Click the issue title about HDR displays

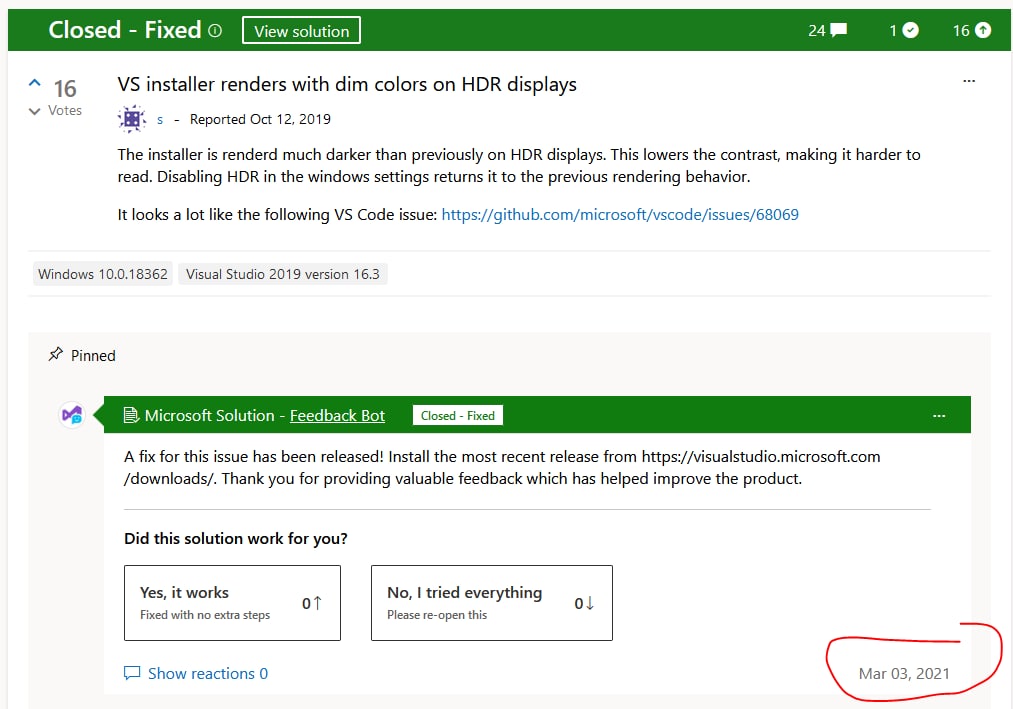click(347, 85)
